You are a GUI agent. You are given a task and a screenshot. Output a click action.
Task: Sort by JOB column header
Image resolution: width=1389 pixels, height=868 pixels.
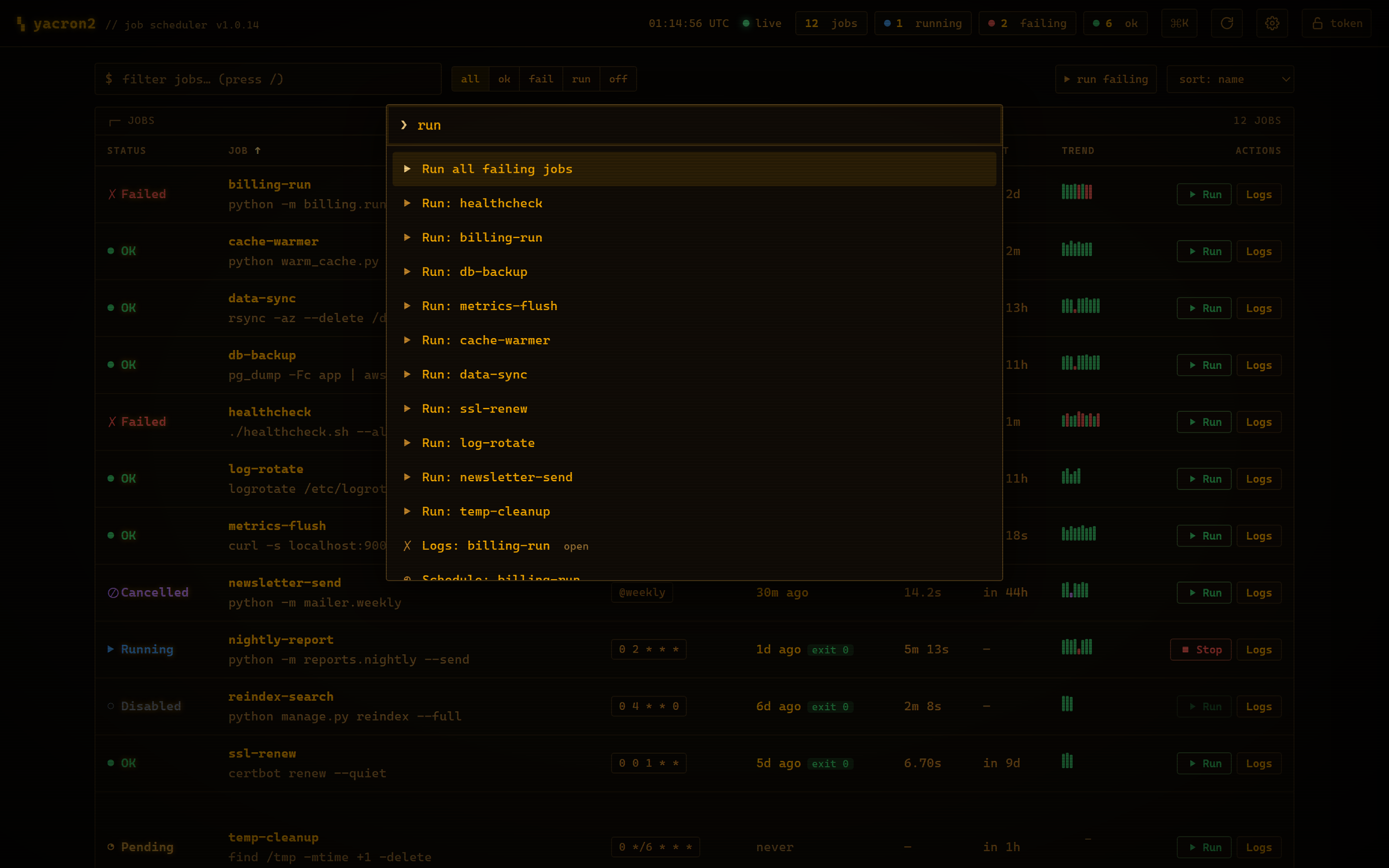[245, 150]
